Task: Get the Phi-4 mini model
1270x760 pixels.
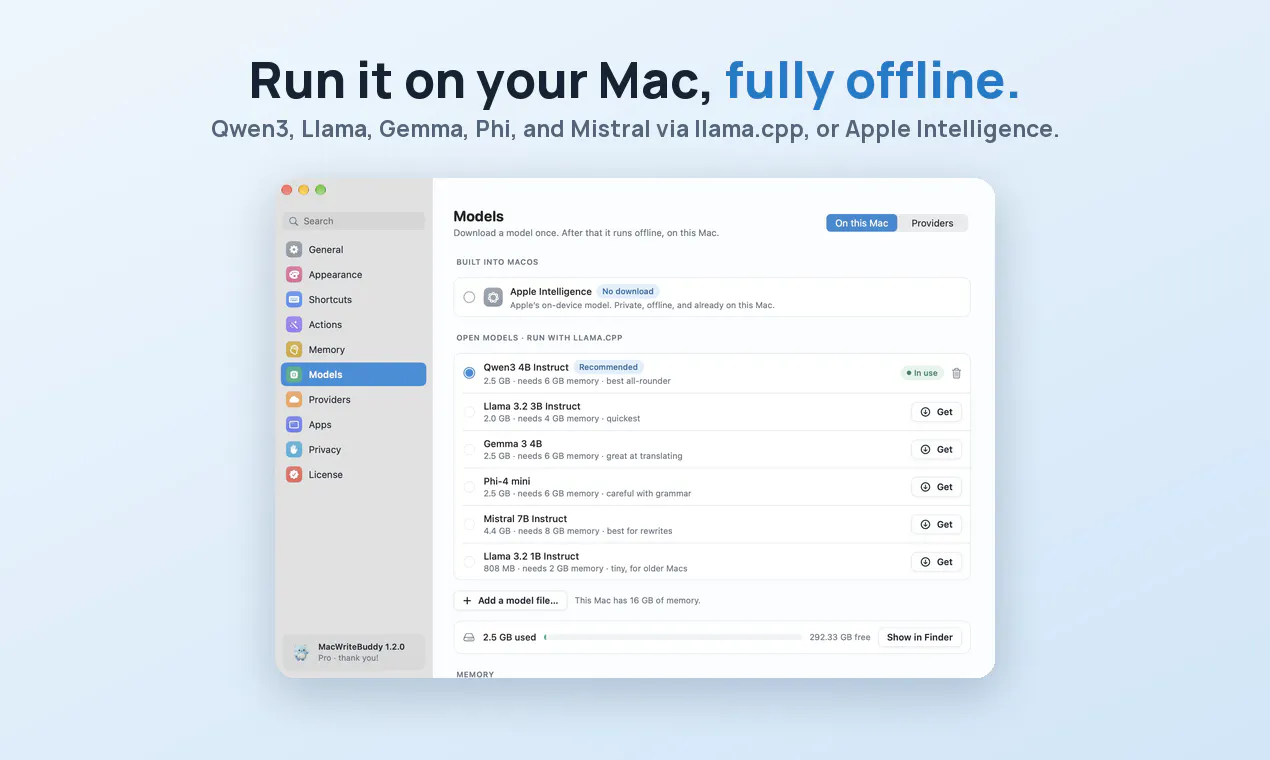Action: tap(936, 487)
